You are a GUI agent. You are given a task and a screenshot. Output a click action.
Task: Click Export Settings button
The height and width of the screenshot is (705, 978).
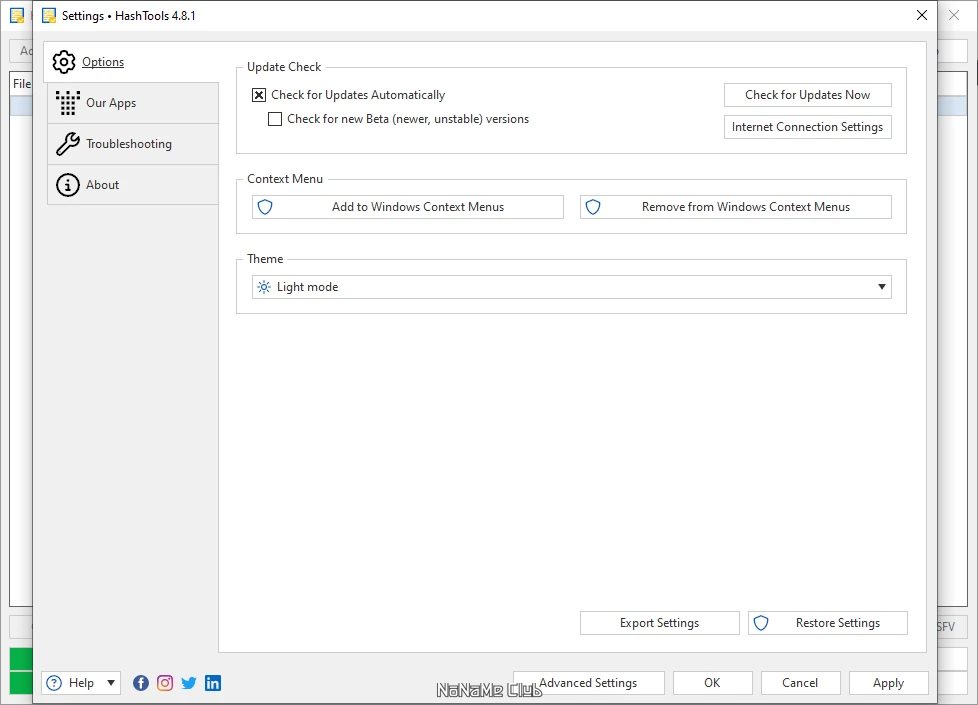(x=659, y=623)
